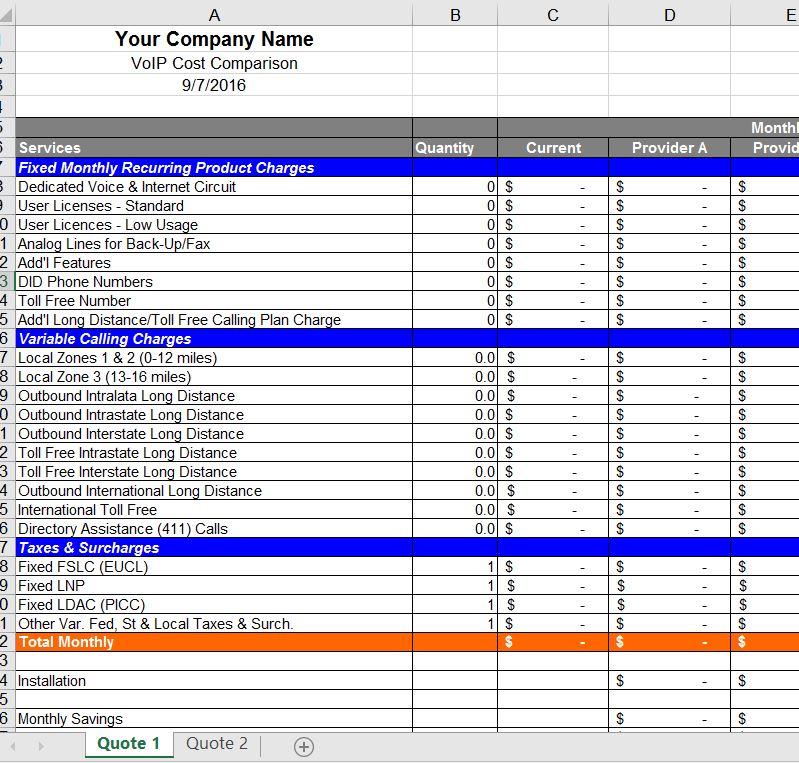
Task: Click quantity 1 for Fixed FSLC (EUCL)
Action: pos(455,567)
